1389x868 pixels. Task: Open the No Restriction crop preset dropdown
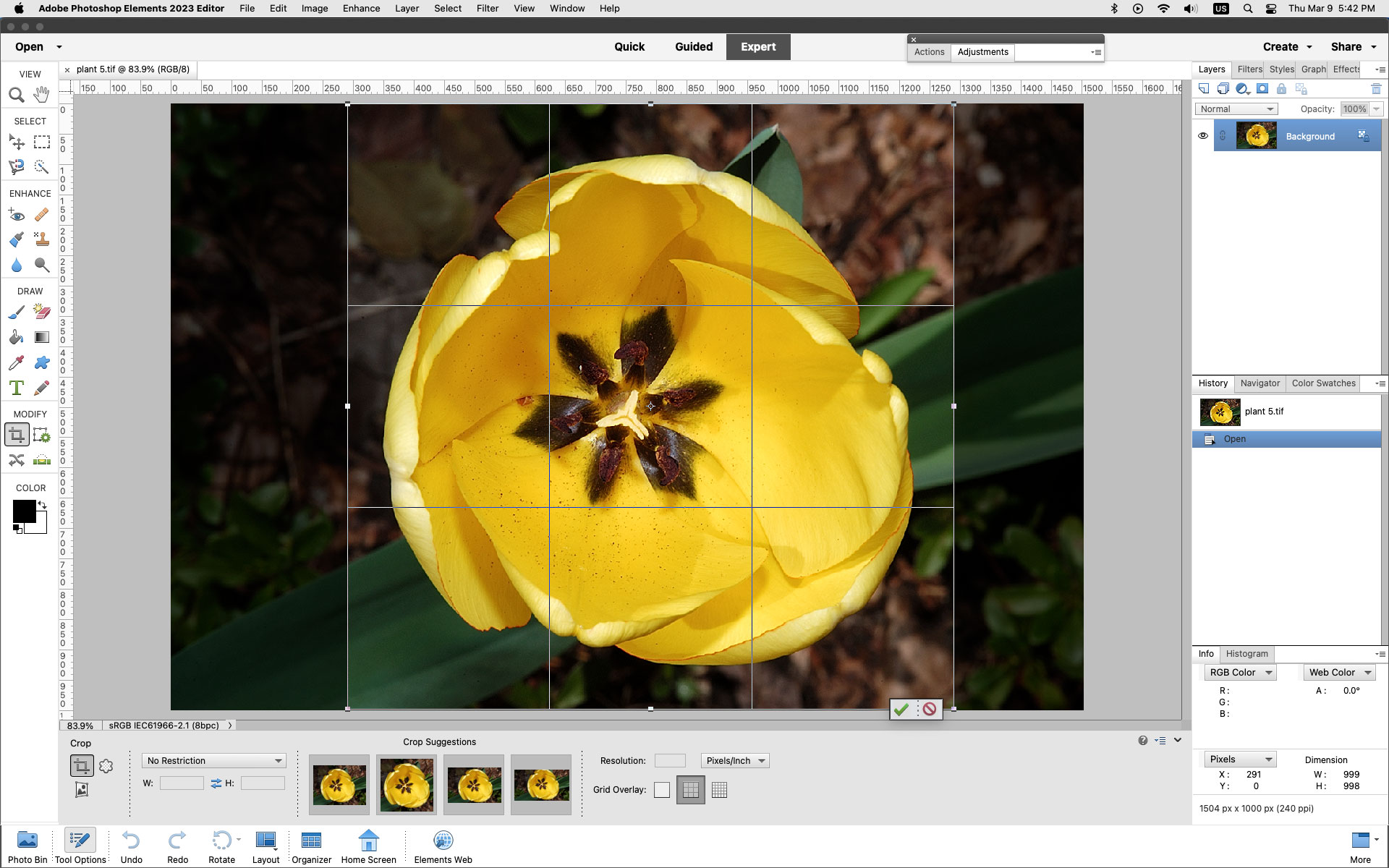(x=213, y=760)
